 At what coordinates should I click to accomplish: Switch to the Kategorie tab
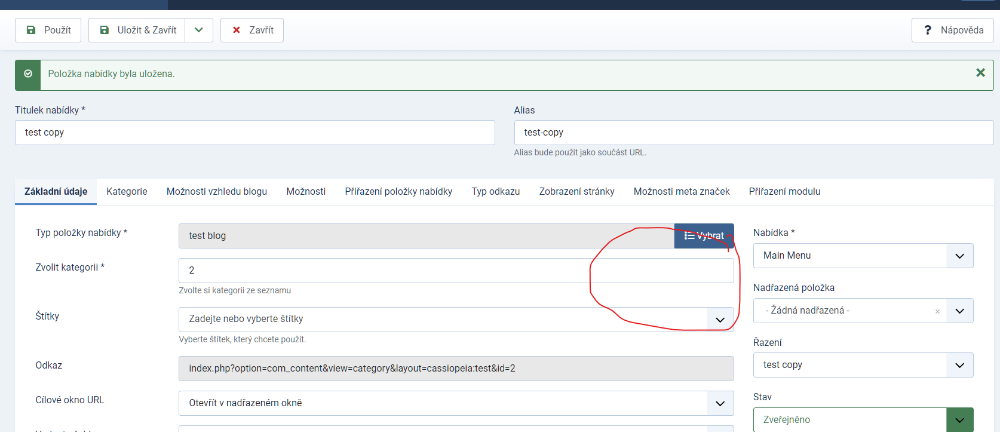(x=127, y=191)
